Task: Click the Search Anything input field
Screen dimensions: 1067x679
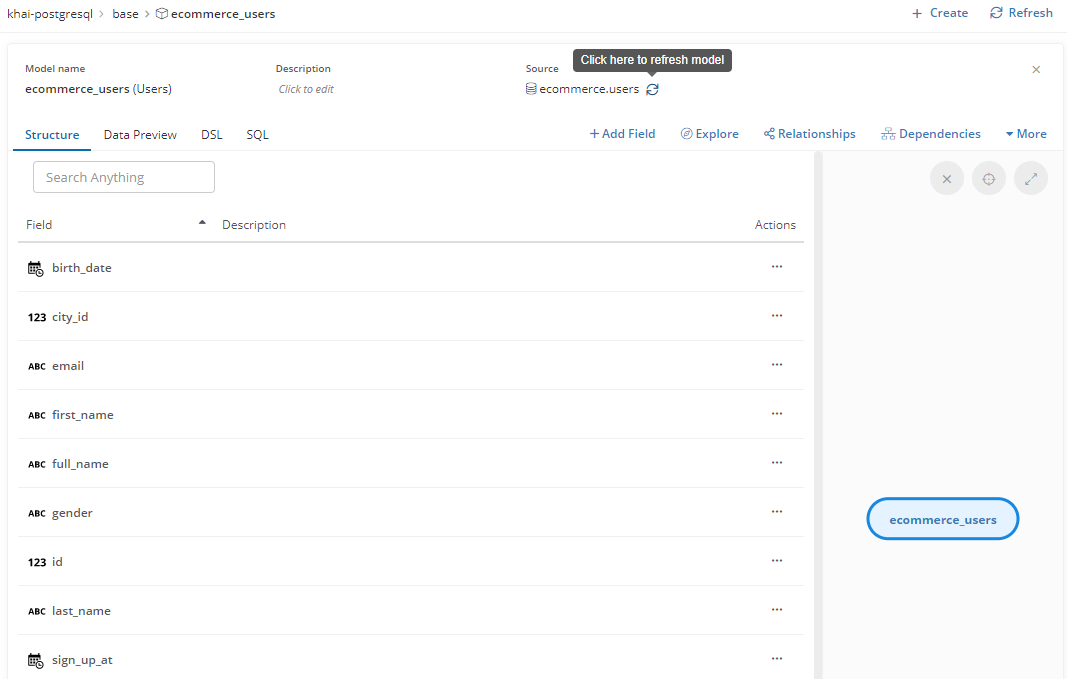Action: coord(124,177)
